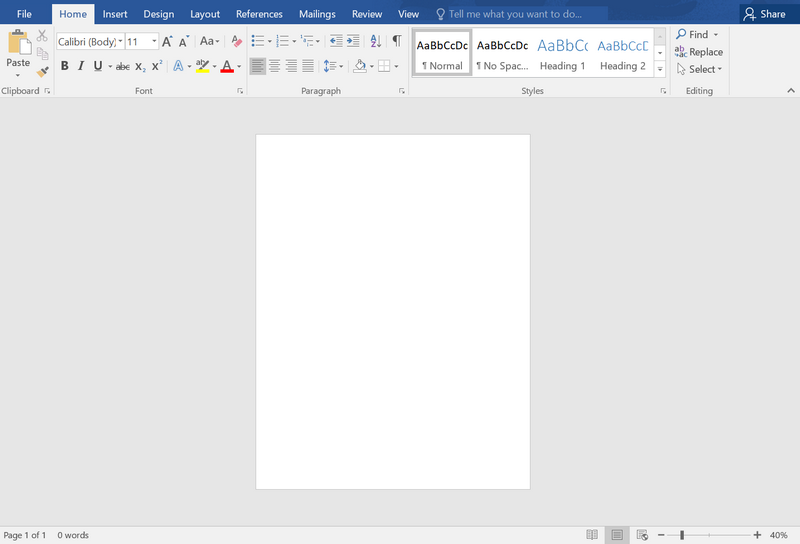Screen dimensions: 800x544
Task: Switch to the Mailings tab
Action: pos(317,14)
